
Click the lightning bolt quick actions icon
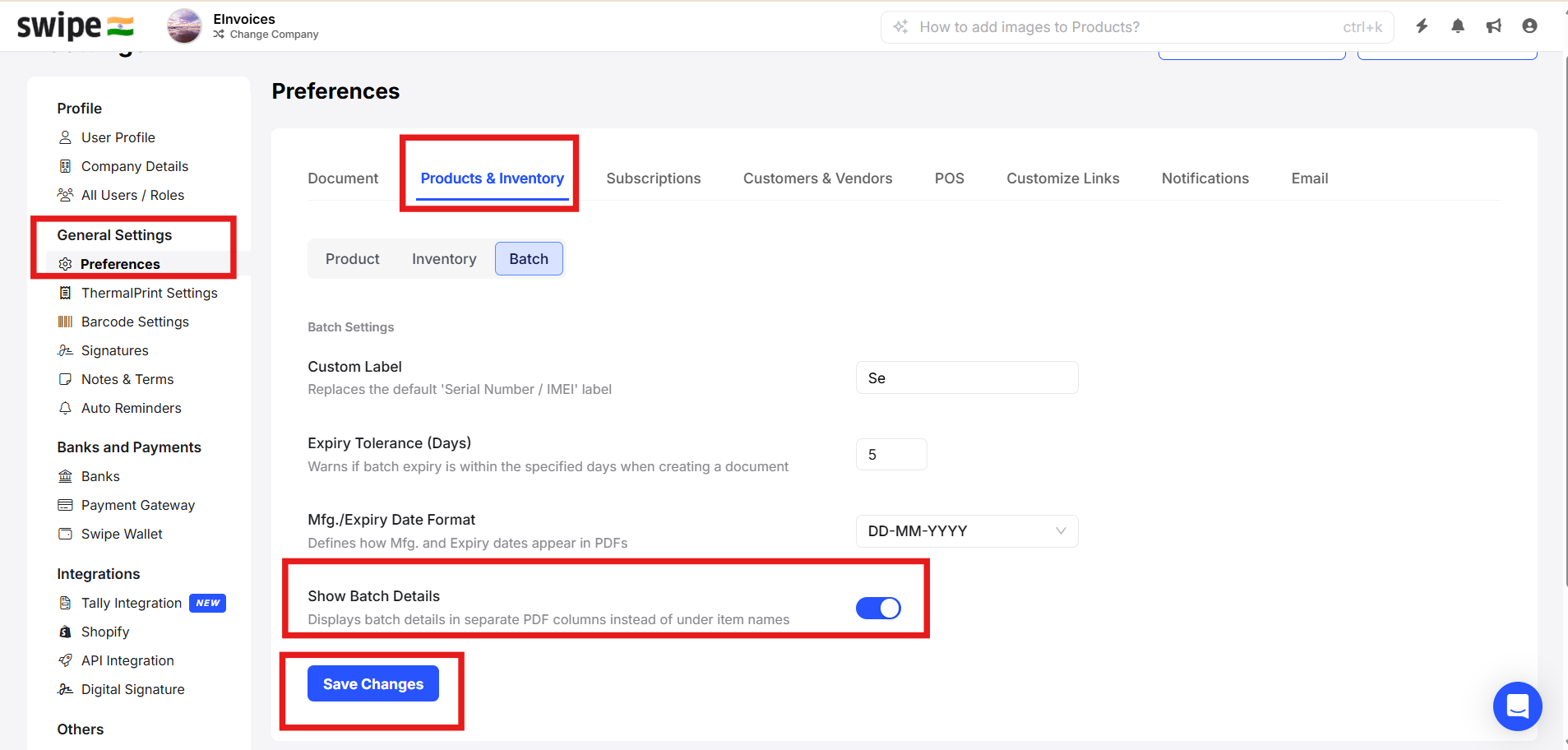(x=1422, y=26)
